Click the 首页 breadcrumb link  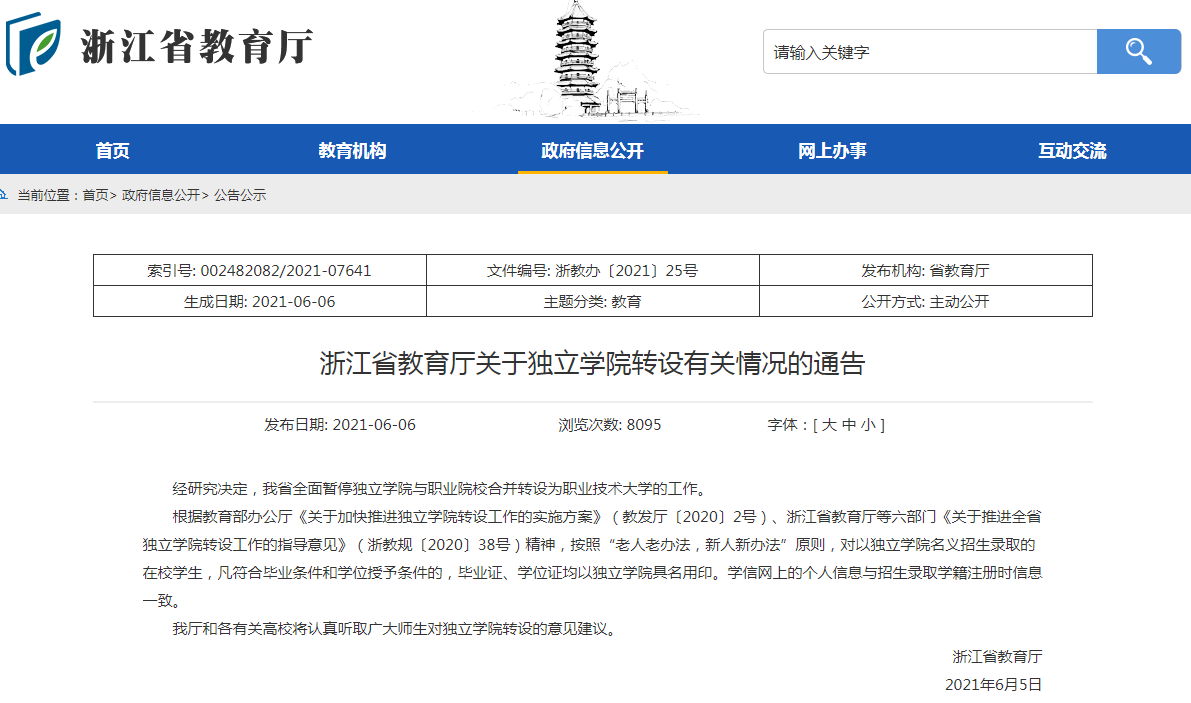pos(95,196)
